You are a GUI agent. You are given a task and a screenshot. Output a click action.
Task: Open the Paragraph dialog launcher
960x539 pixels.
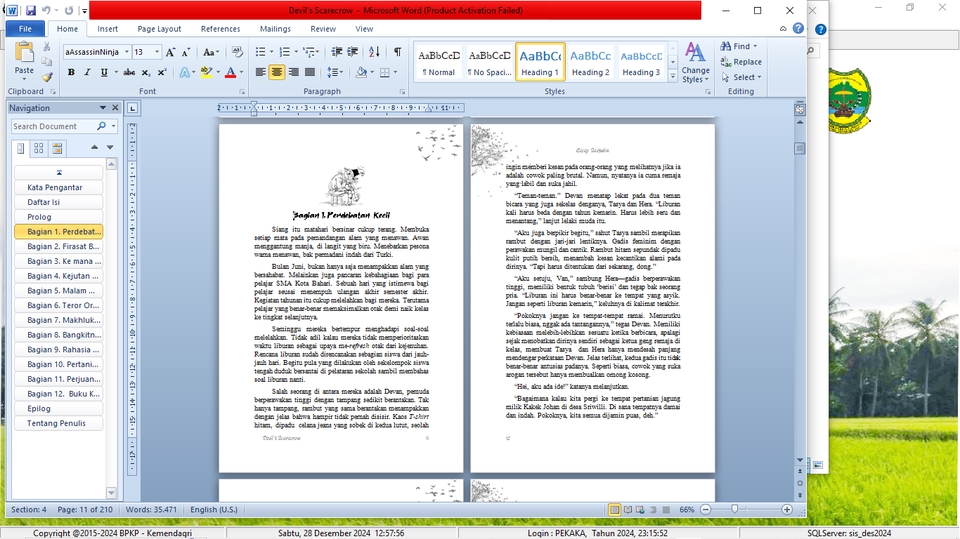[x=402, y=92]
